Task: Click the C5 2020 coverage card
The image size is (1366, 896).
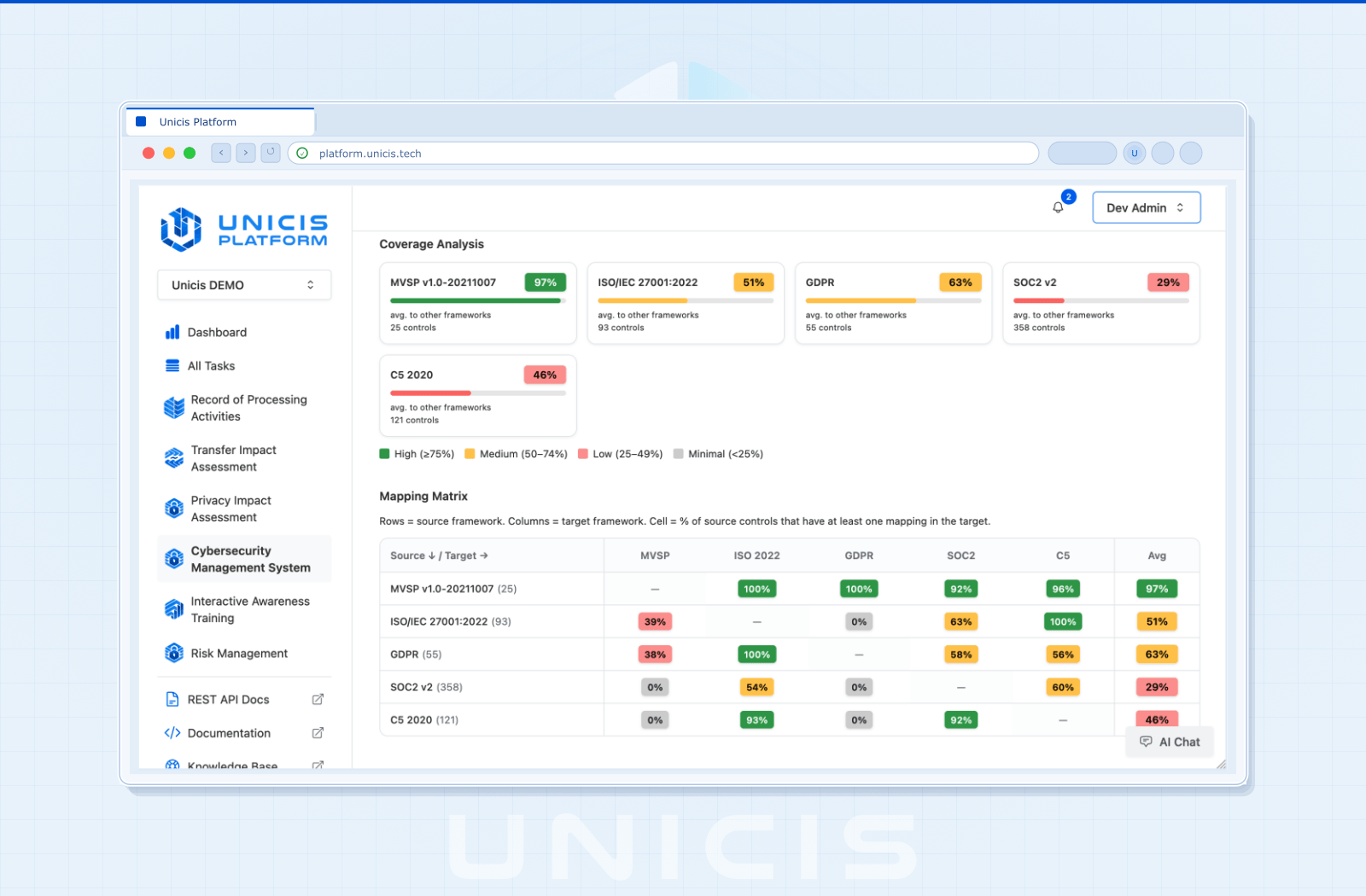Action: (478, 396)
